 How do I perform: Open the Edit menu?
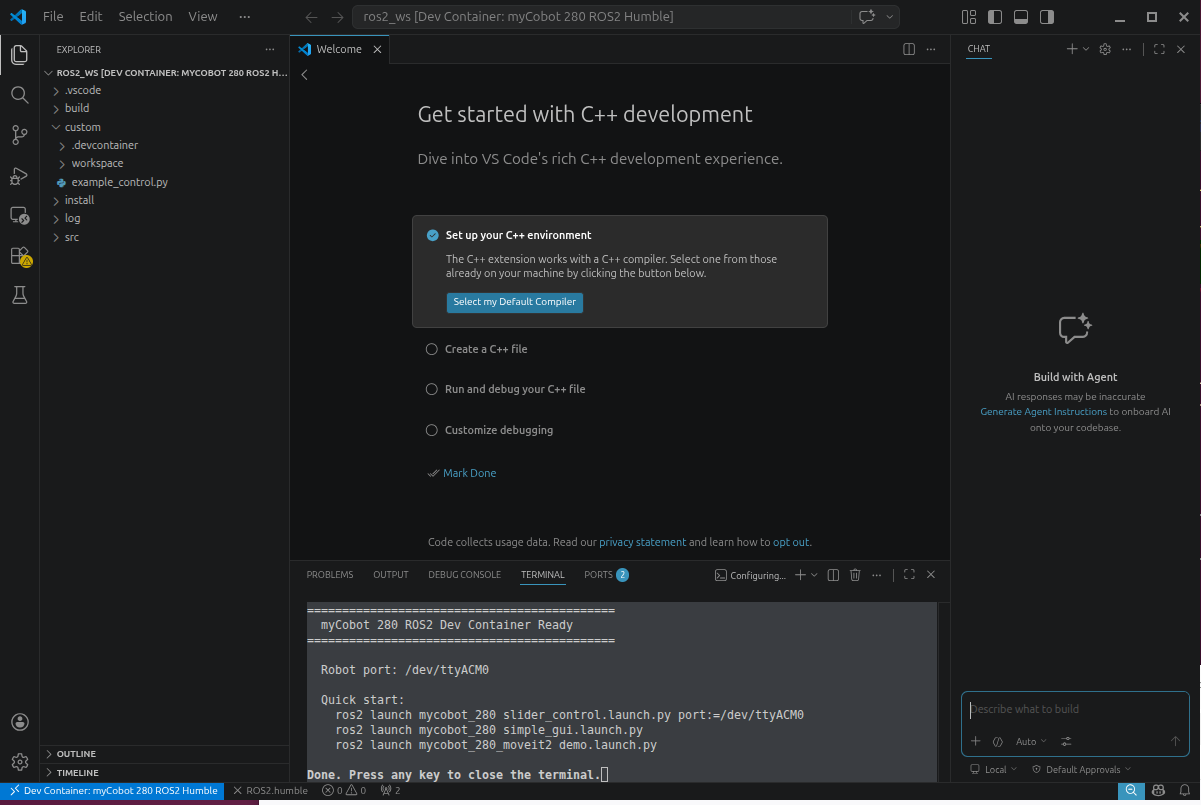(x=91, y=17)
